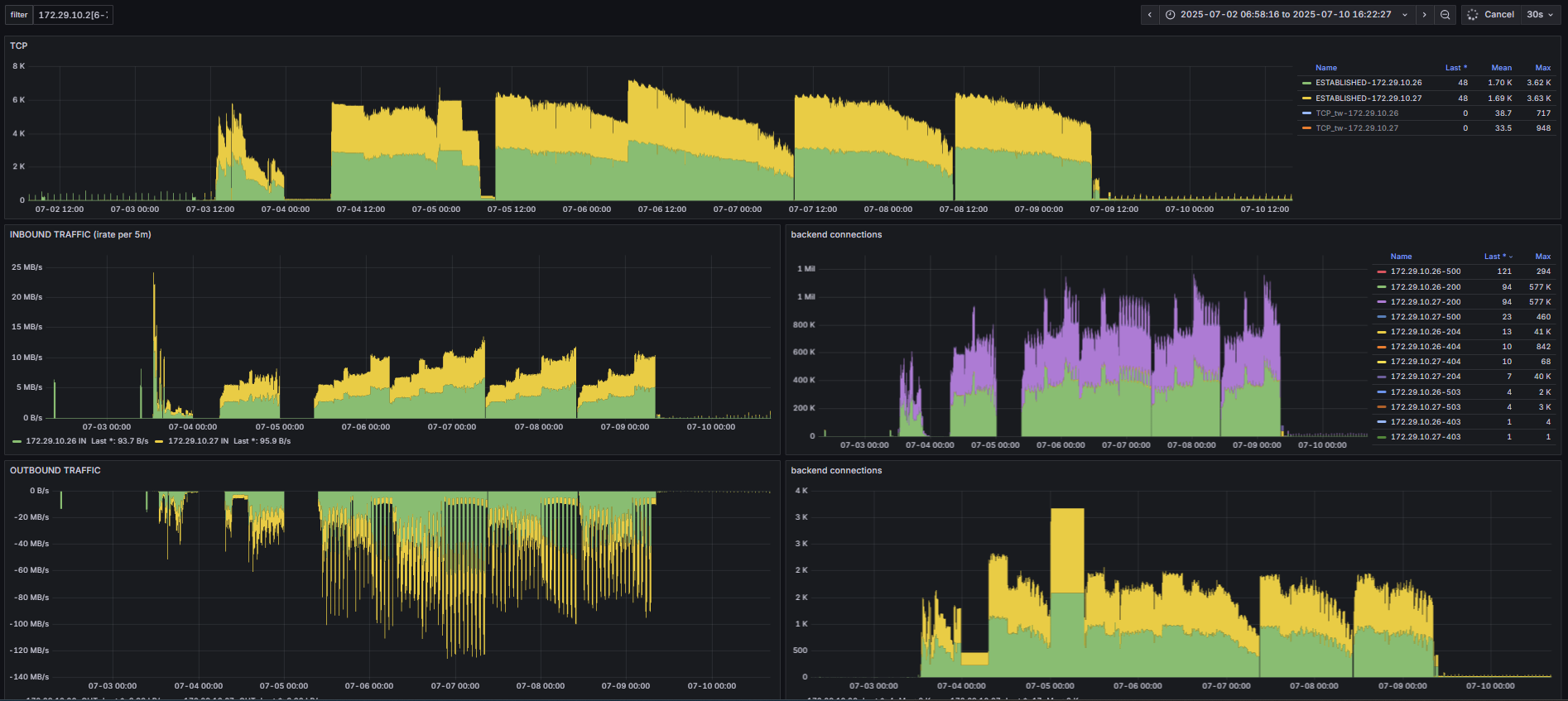The width and height of the screenshot is (1568, 701).
Task: Shift time range forward with right arrow
Action: pos(1424,15)
